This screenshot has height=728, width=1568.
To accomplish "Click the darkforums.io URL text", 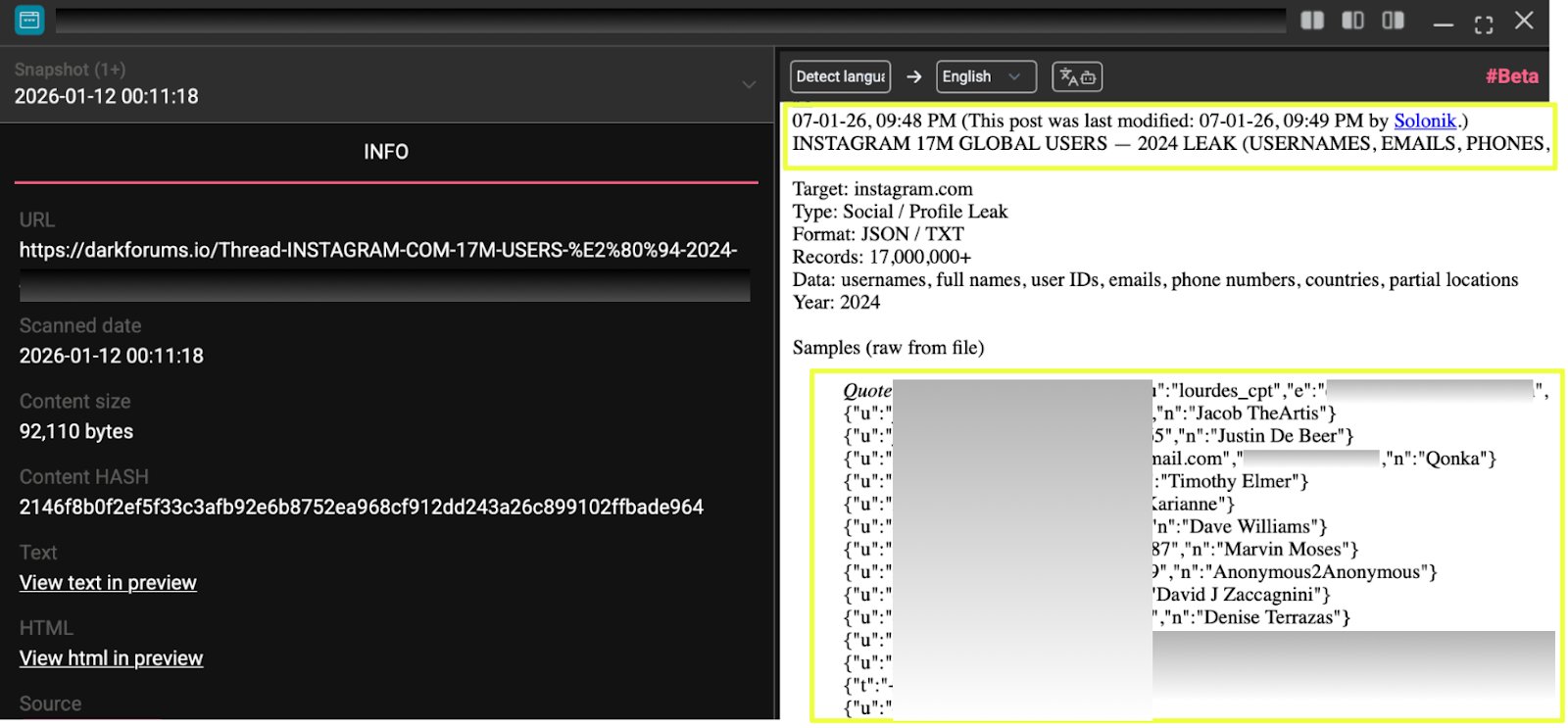I will (378, 250).
